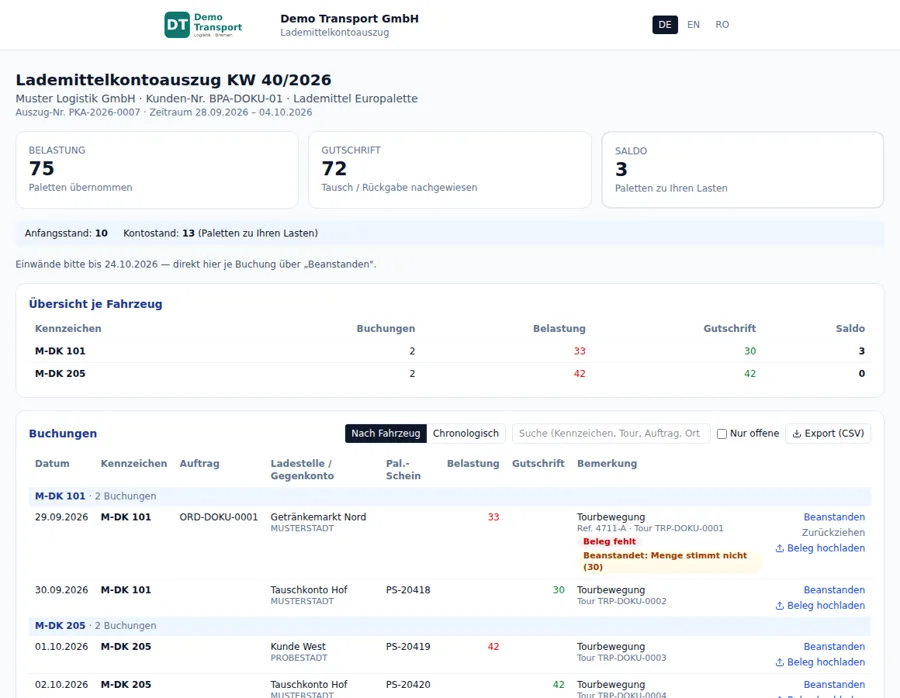Click Beanstanden for the 01.10.2026 booking
900x698 pixels.
(834, 647)
